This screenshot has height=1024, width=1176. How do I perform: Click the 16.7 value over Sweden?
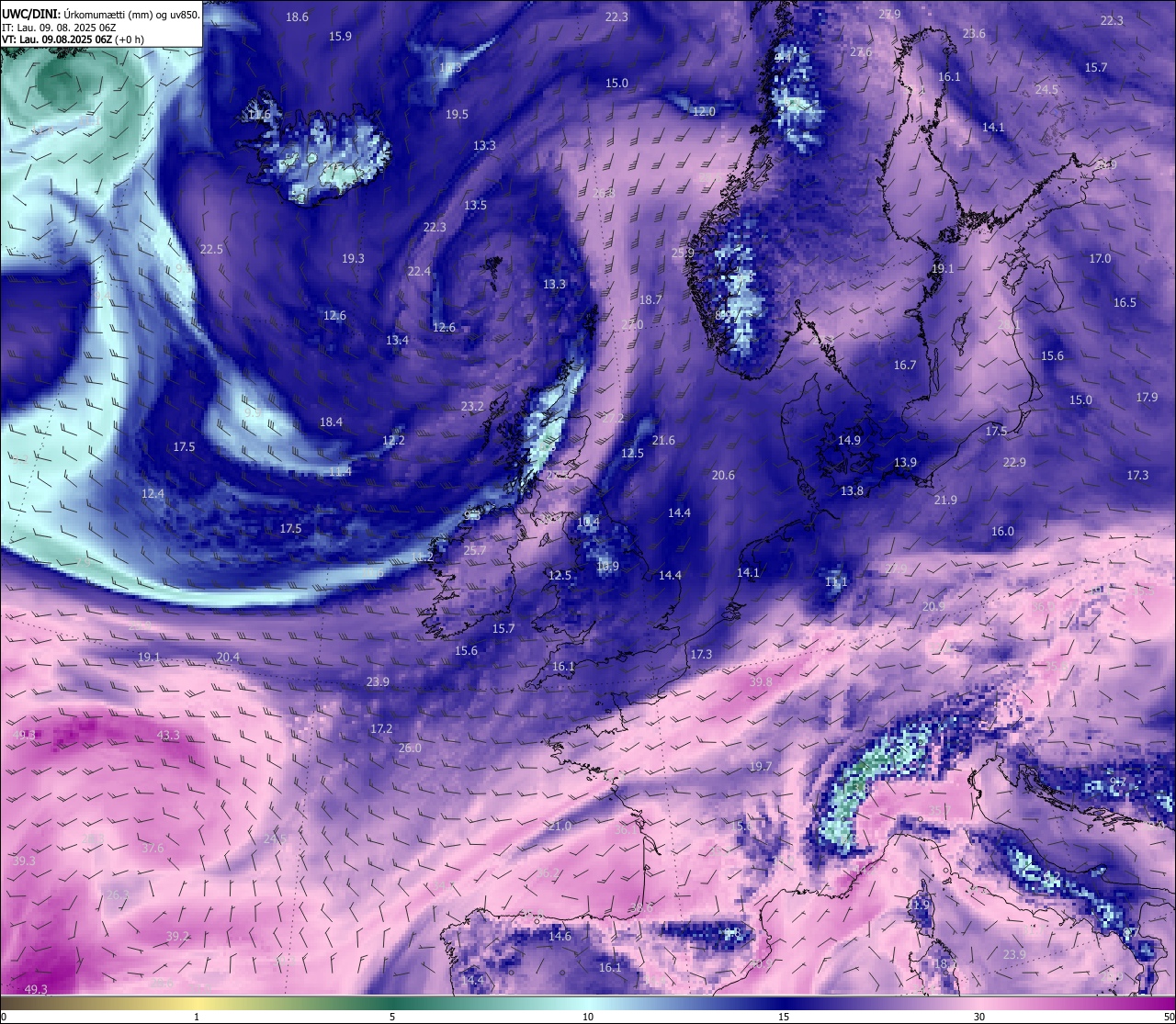(905, 365)
